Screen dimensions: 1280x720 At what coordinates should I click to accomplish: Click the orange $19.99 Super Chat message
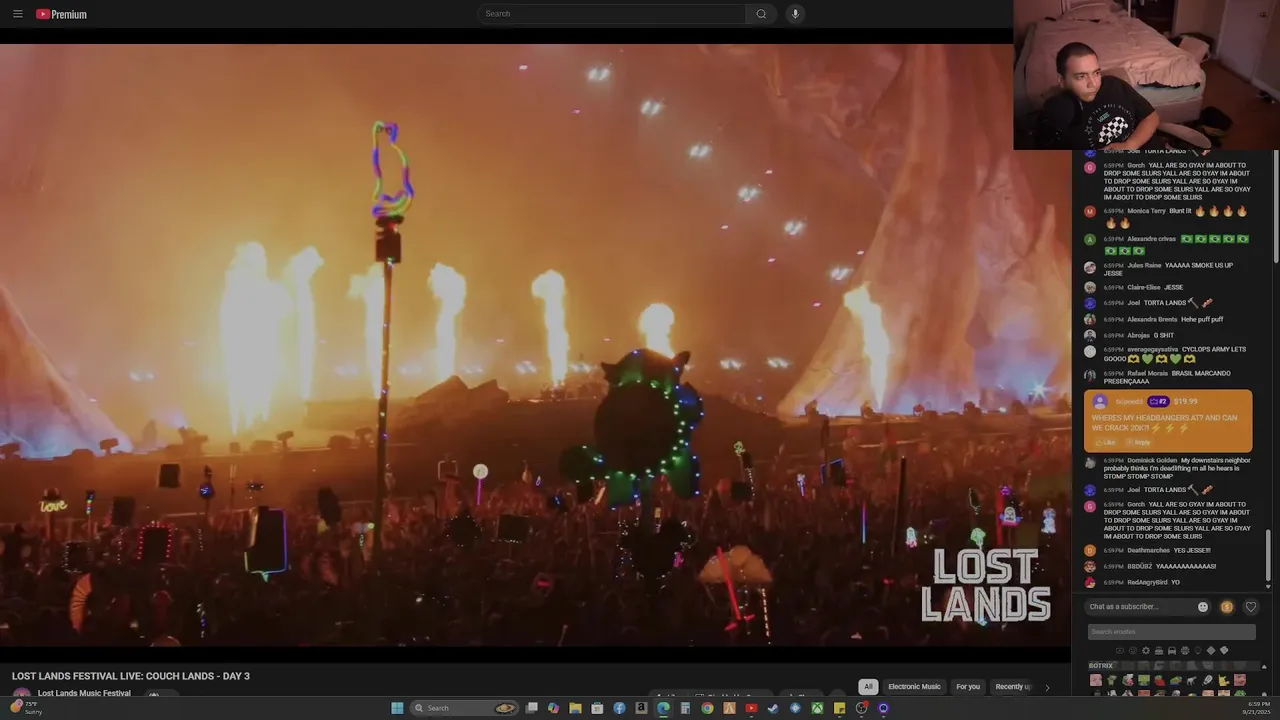[x=1168, y=421]
